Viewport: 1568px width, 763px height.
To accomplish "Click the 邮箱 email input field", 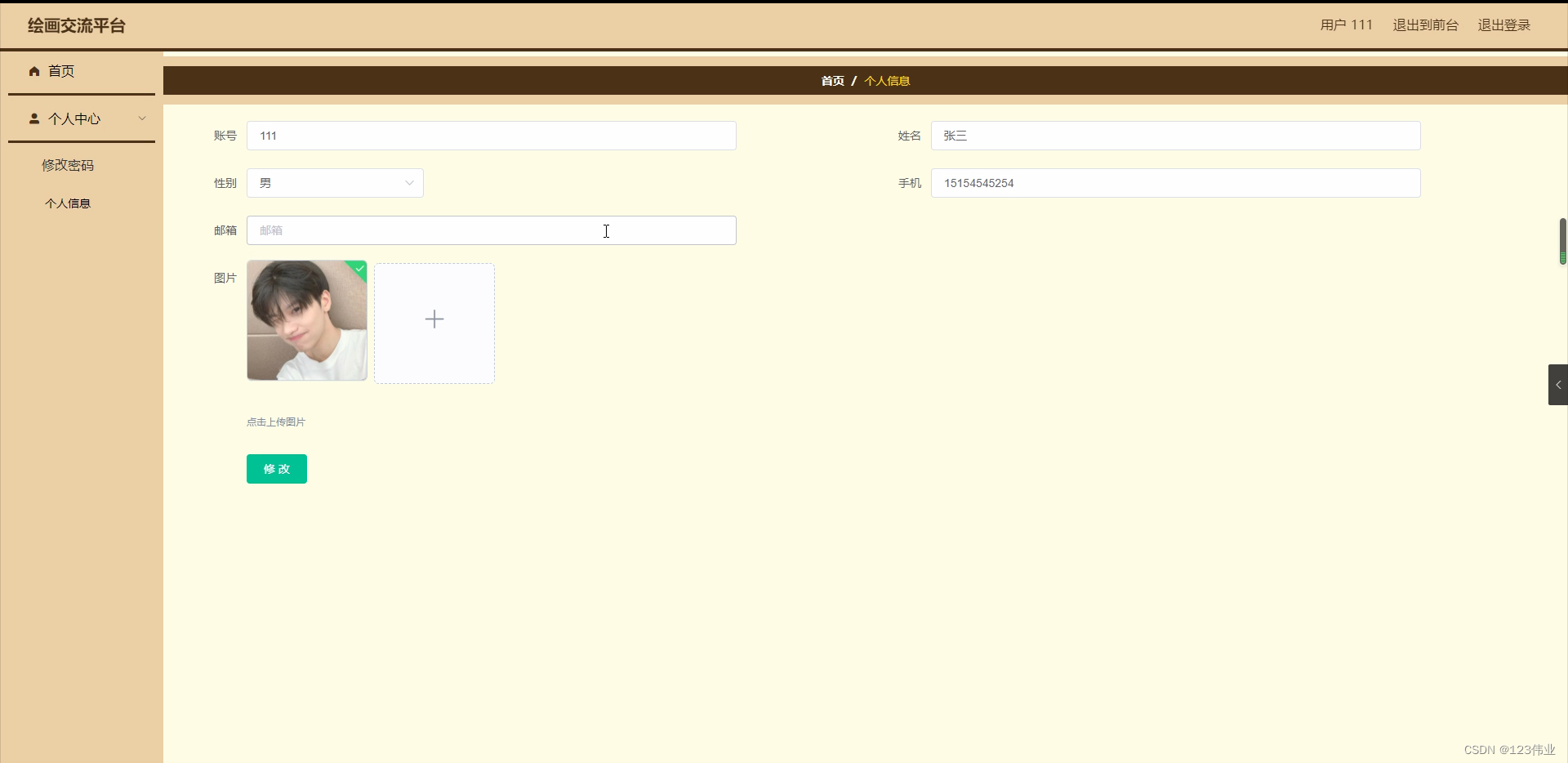I will (491, 230).
